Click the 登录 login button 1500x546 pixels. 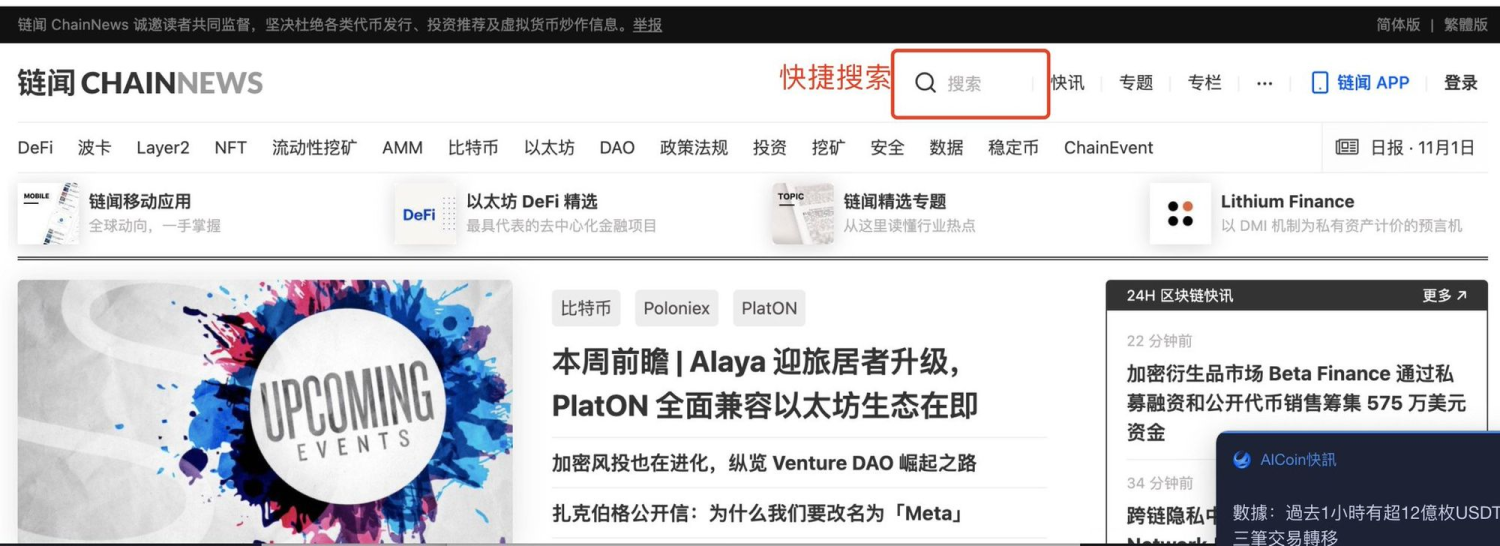click(1460, 83)
